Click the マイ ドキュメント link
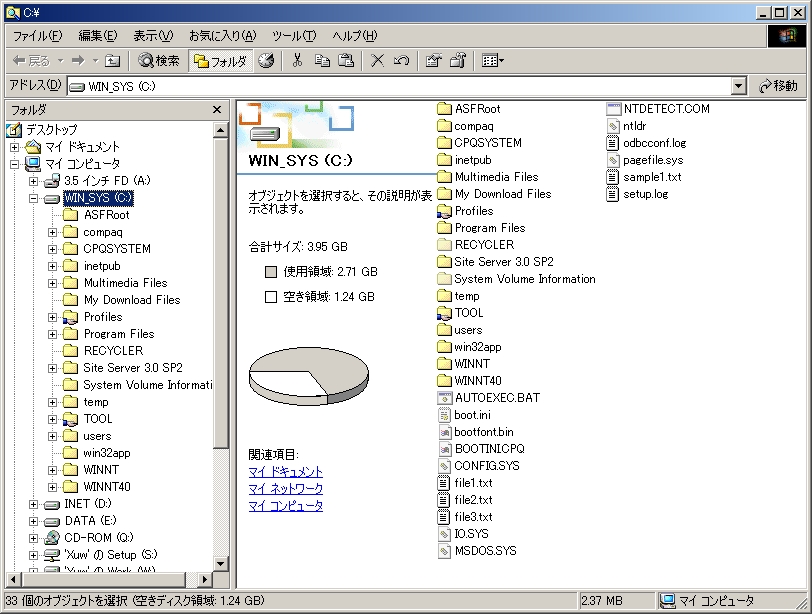 [x=286, y=472]
